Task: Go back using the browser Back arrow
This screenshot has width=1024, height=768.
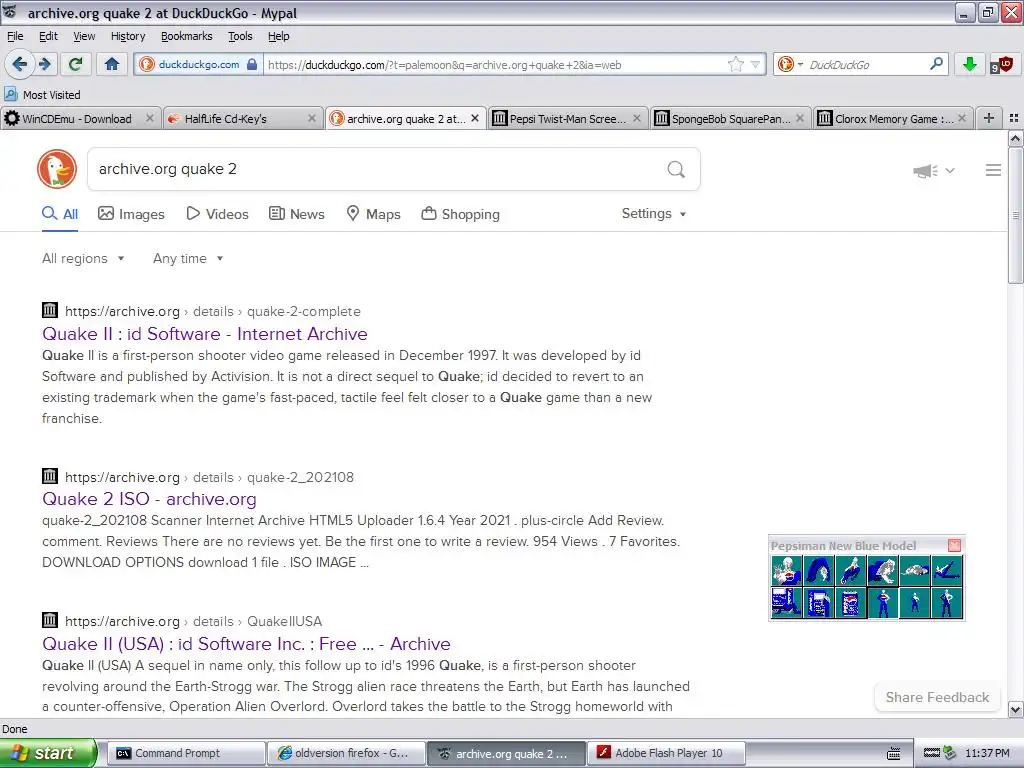Action: [19, 64]
